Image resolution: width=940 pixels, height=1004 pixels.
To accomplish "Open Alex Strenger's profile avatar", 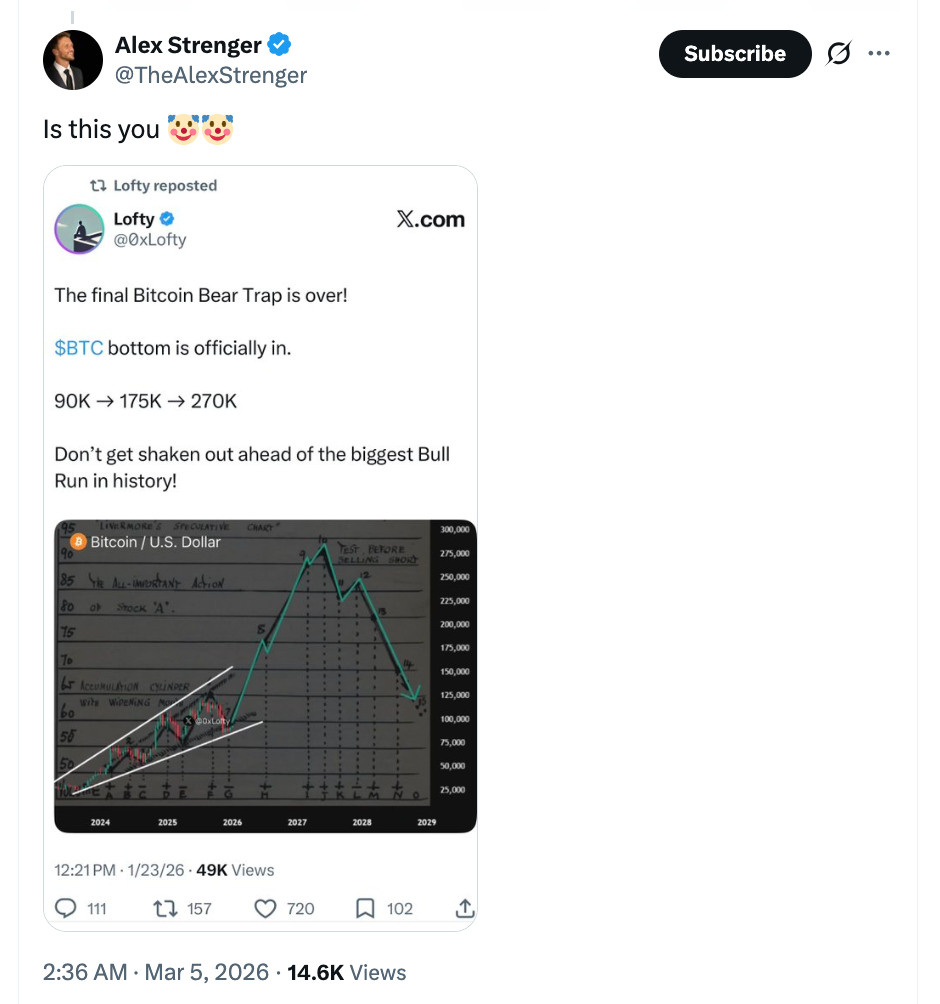I will pyautogui.click(x=73, y=60).
